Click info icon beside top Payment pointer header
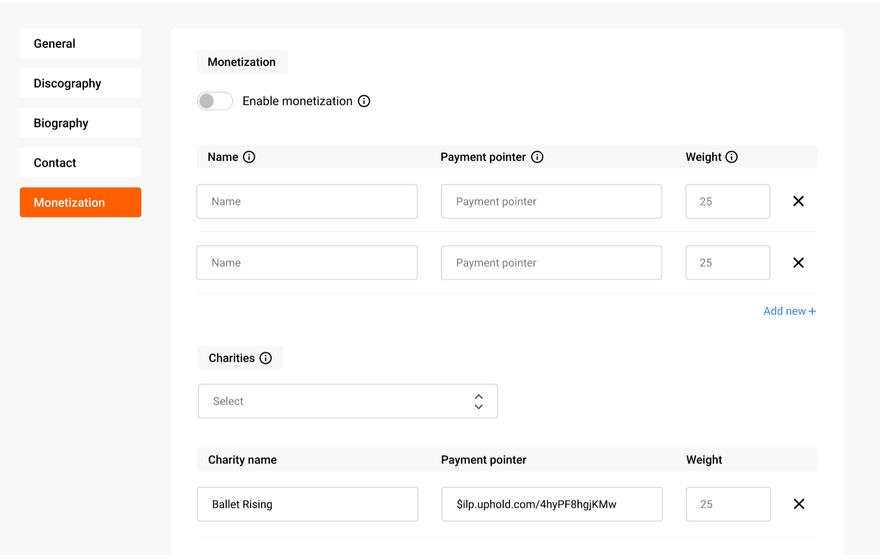The height and width of the screenshot is (560, 880). pyautogui.click(x=537, y=157)
